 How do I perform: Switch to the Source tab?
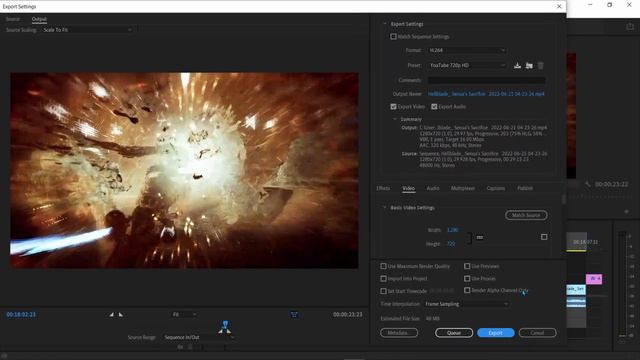pos(13,19)
